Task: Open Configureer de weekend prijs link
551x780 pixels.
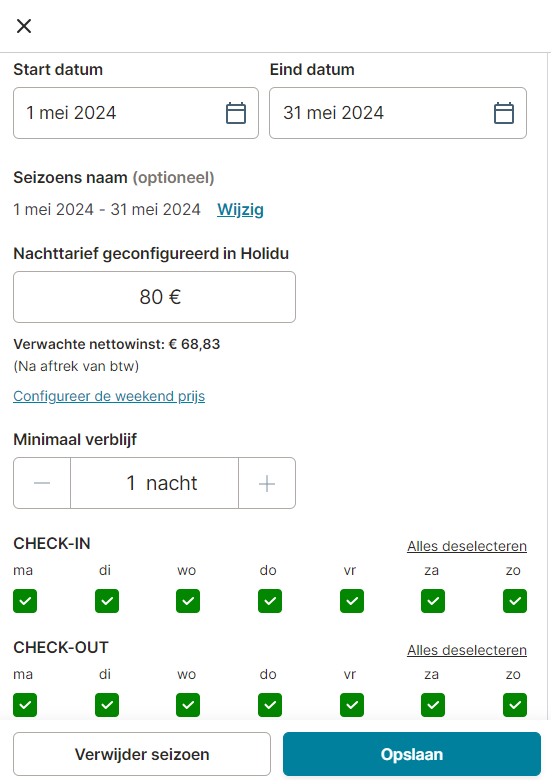Action: pos(109,396)
